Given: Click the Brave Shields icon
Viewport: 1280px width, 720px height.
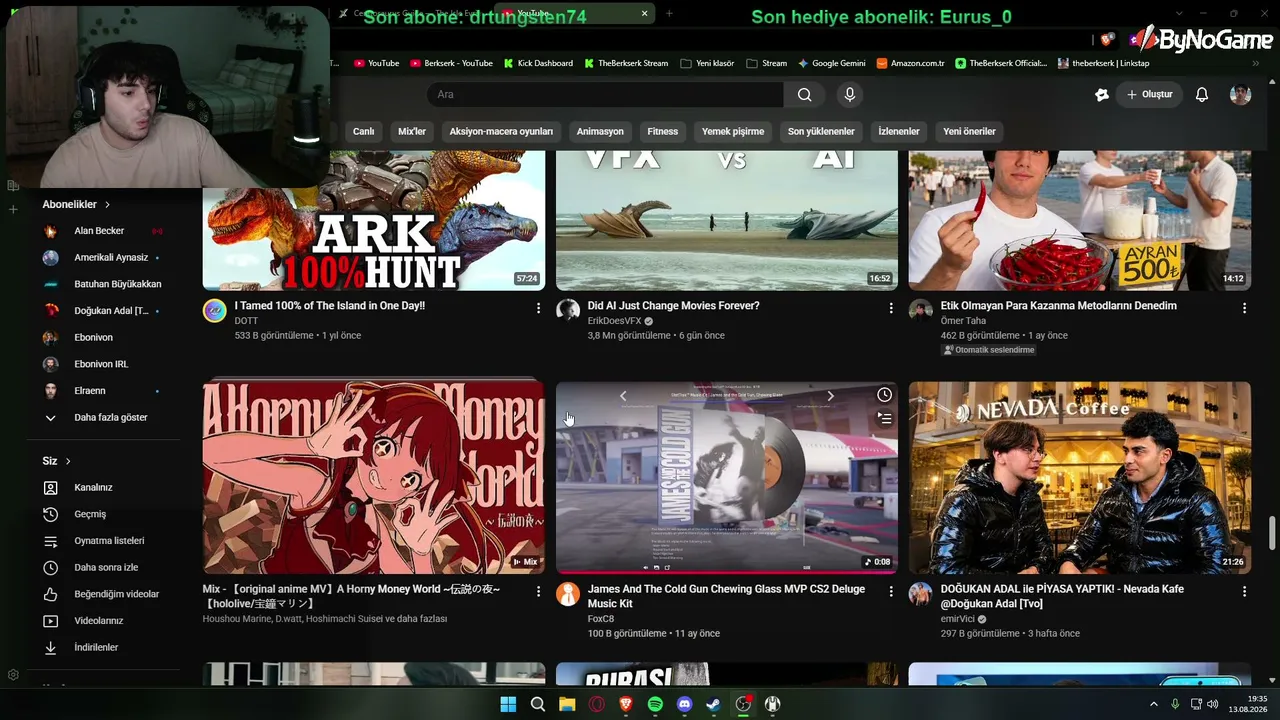Looking at the screenshot, I should point(1106,40).
